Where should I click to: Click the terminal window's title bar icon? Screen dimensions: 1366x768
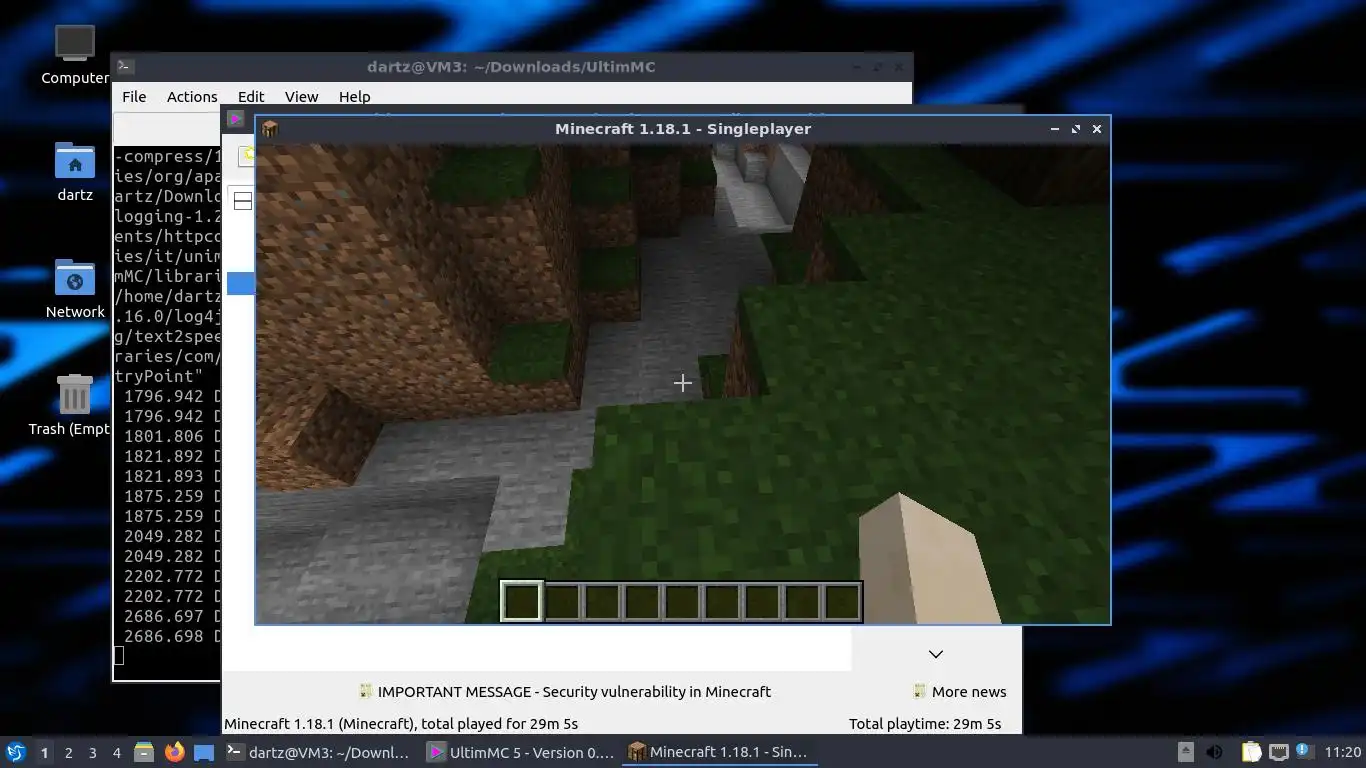pos(125,67)
